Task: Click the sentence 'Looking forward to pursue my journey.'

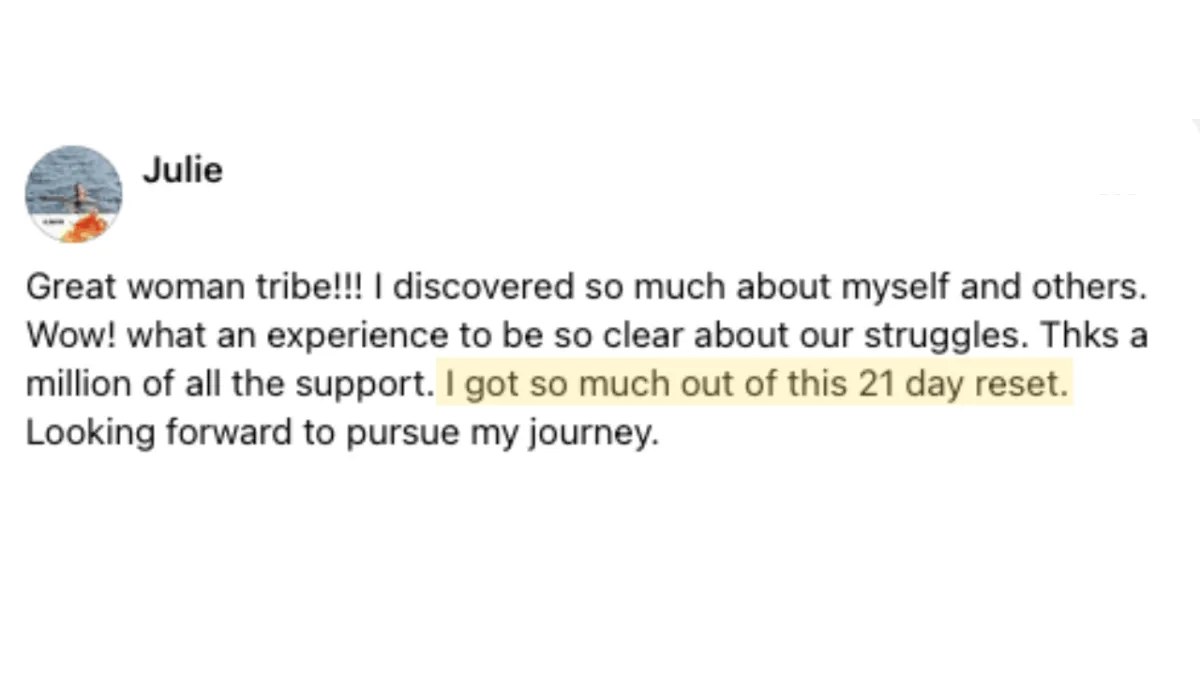Action: click(x=343, y=435)
